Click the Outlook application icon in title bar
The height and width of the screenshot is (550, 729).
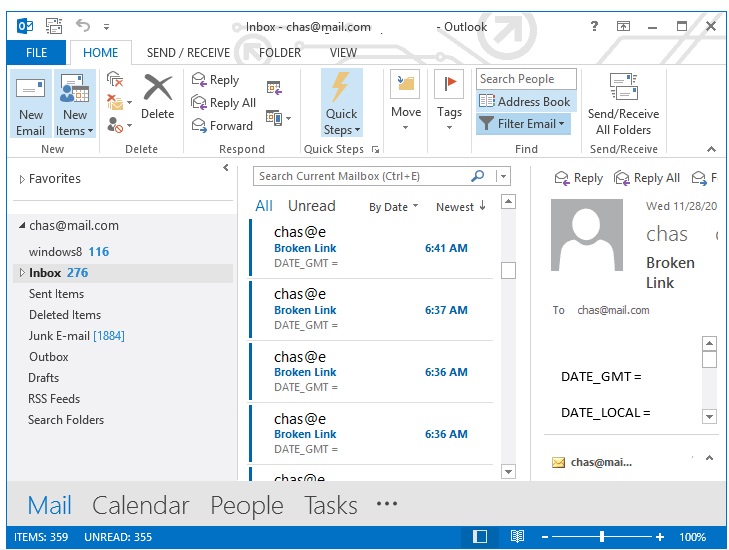pyautogui.click(x=25, y=26)
